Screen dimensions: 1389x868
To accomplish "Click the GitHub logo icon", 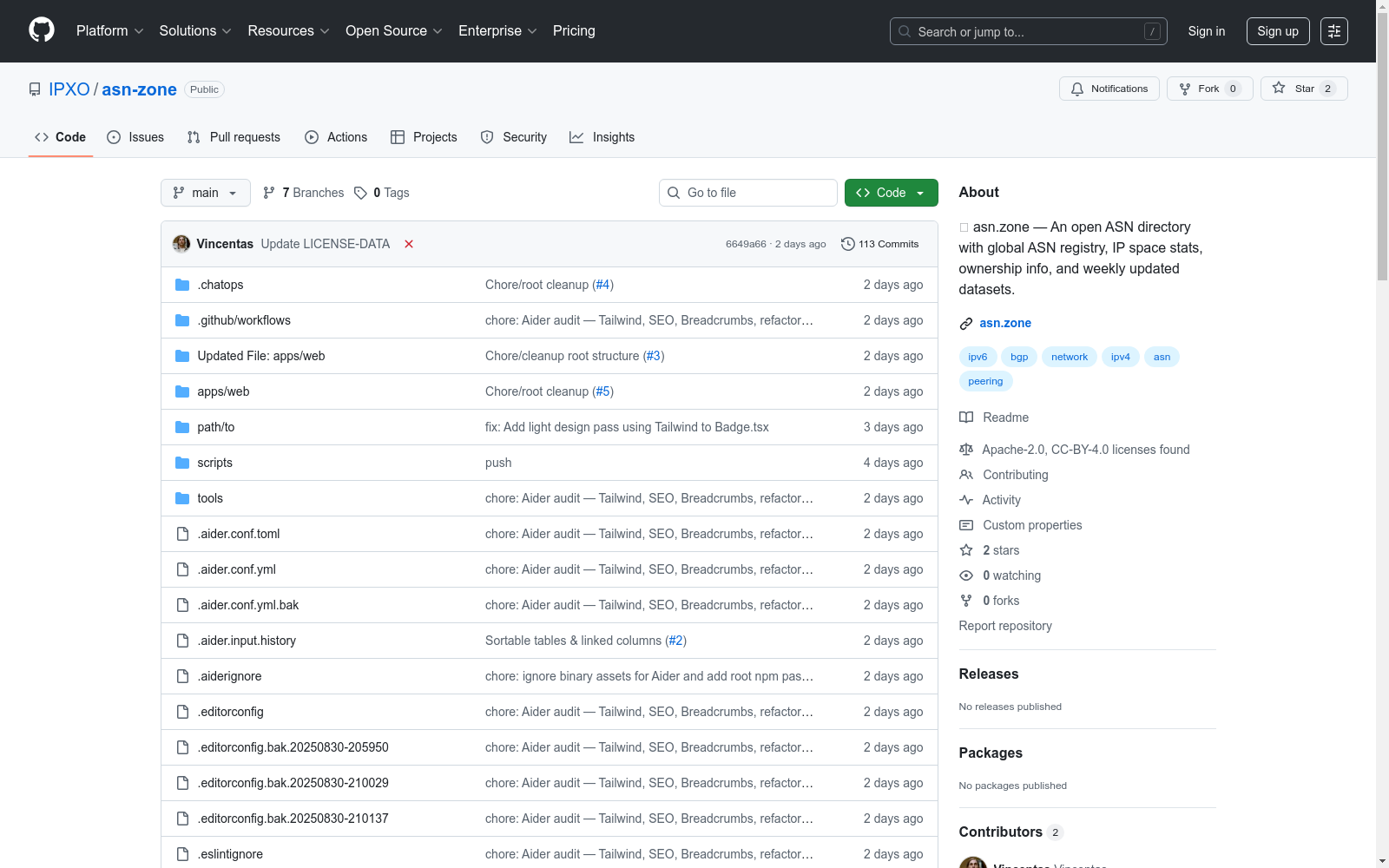I will pos(42,30).
